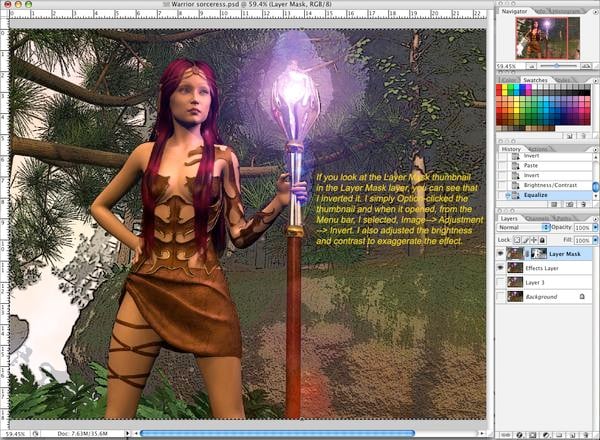Open status bar Doc info arrow menu
This screenshot has width=600, height=440.
coord(128,433)
